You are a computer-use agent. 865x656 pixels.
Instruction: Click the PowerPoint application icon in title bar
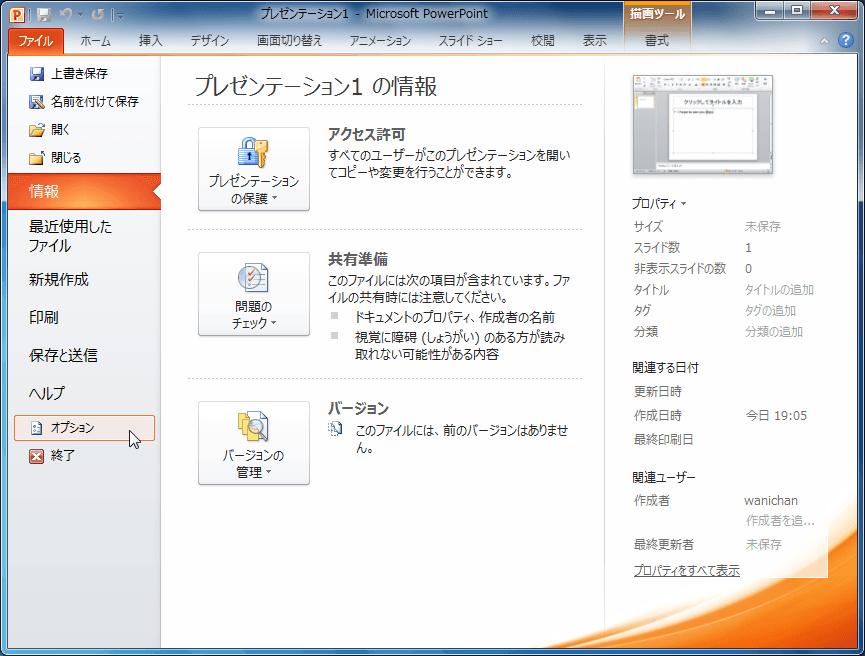(x=17, y=14)
